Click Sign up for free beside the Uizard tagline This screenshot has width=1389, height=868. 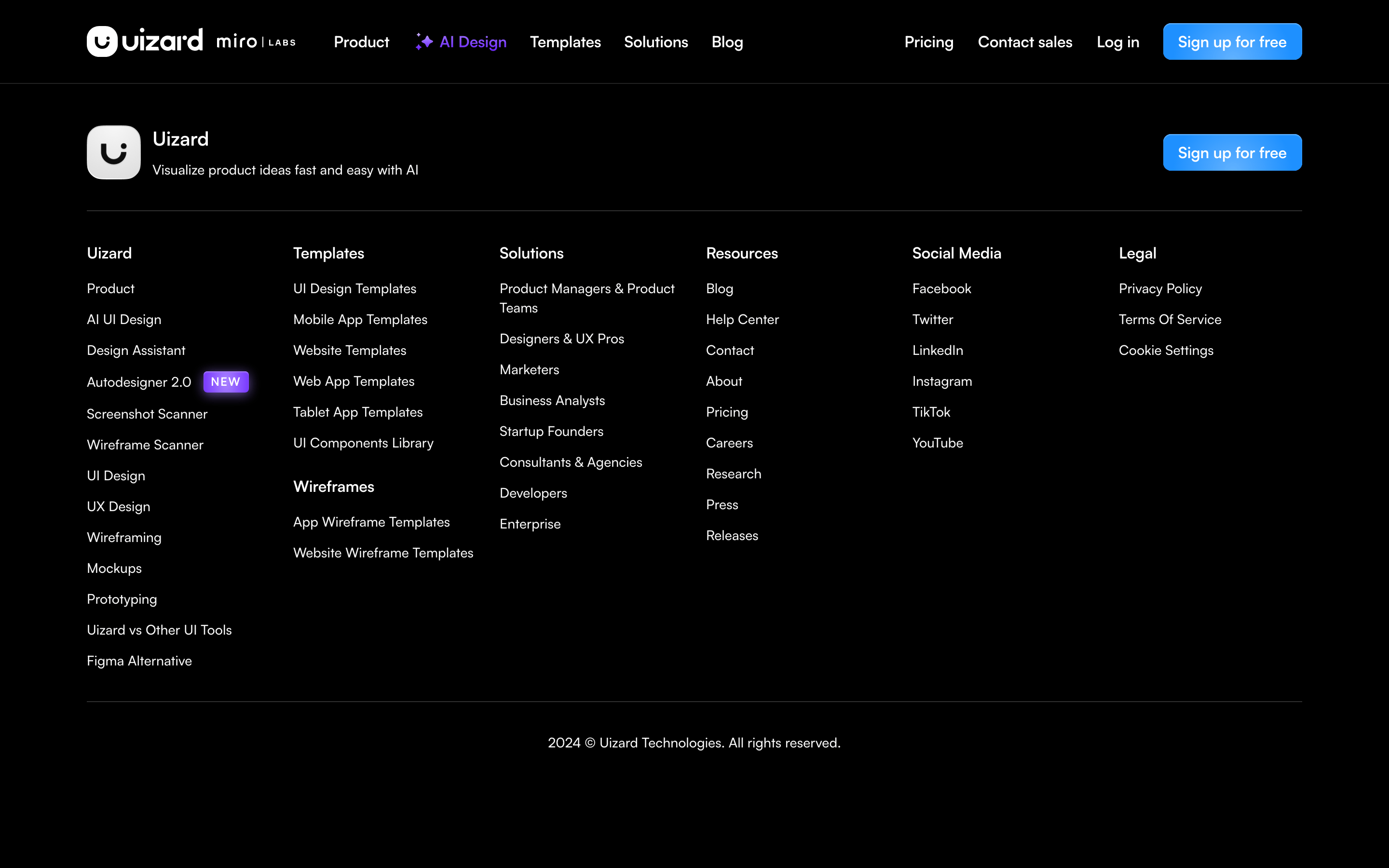pyautogui.click(x=1232, y=152)
